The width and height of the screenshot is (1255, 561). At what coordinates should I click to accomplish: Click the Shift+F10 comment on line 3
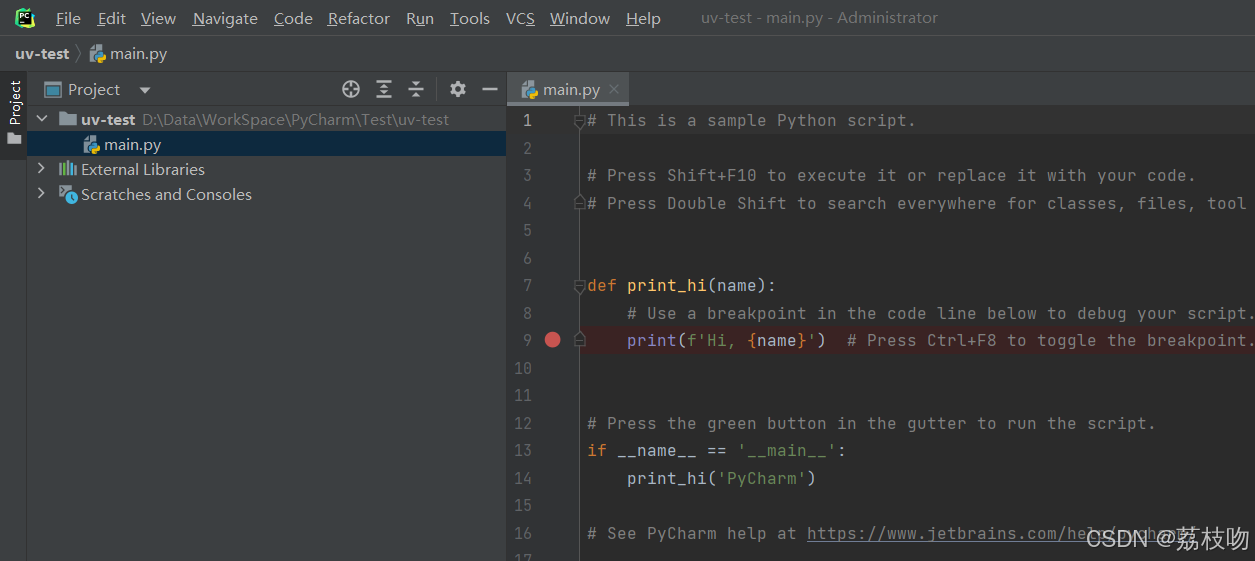pyautogui.click(x=891, y=175)
